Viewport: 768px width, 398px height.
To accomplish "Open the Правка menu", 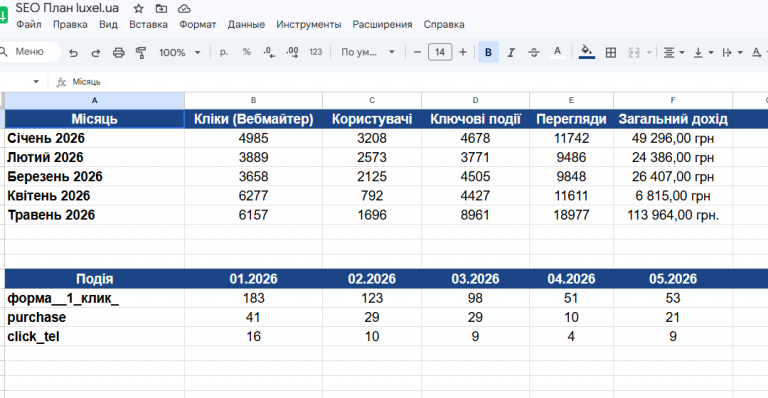I will tap(70, 24).
